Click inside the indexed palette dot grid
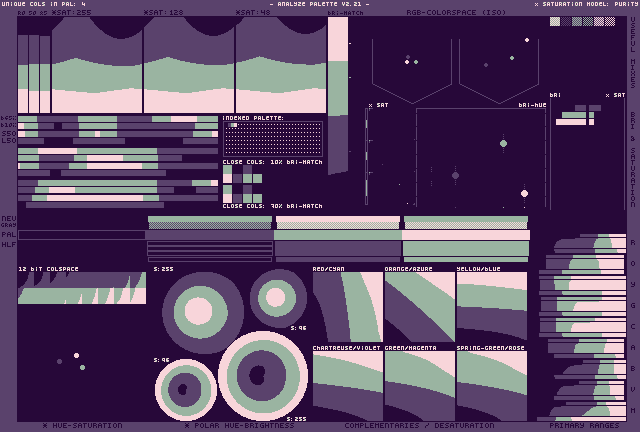Image resolution: width=640 pixels, height=432 pixels. coord(273,139)
